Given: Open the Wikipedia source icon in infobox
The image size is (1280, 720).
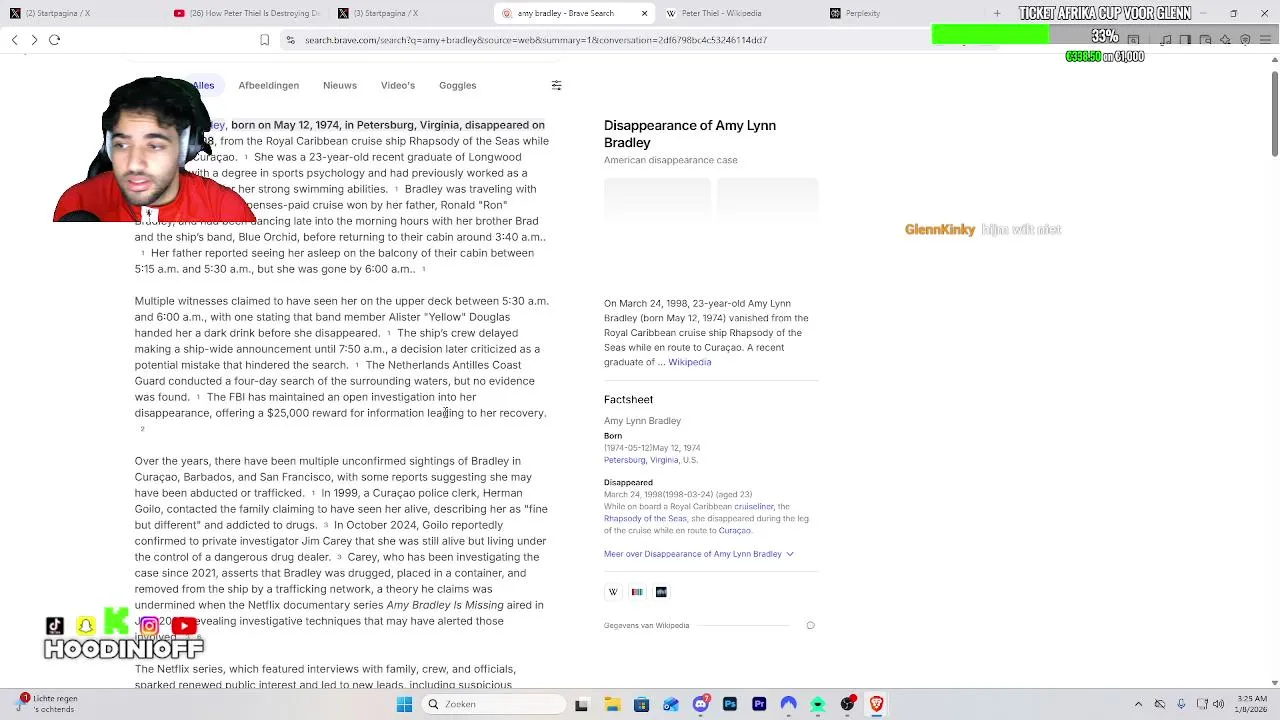Looking at the screenshot, I should [613, 592].
